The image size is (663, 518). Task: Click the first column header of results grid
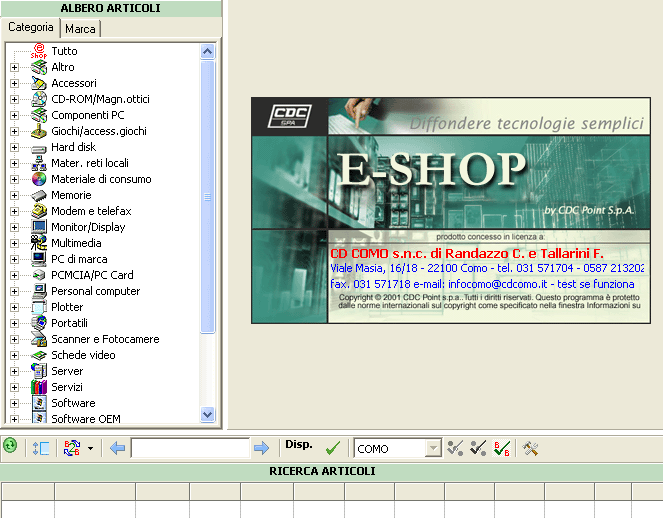(28, 492)
